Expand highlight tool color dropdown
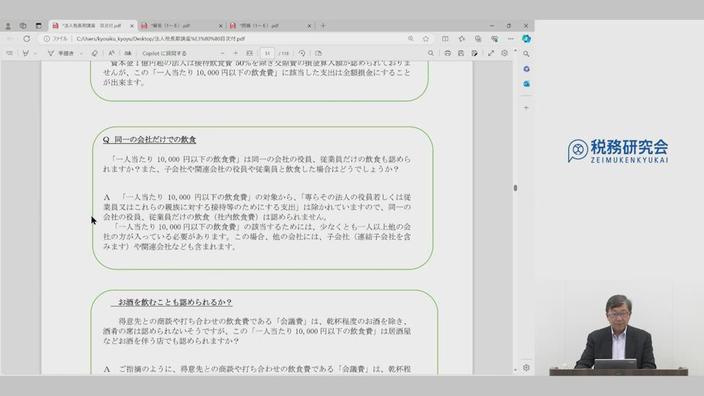 point(35,53)
